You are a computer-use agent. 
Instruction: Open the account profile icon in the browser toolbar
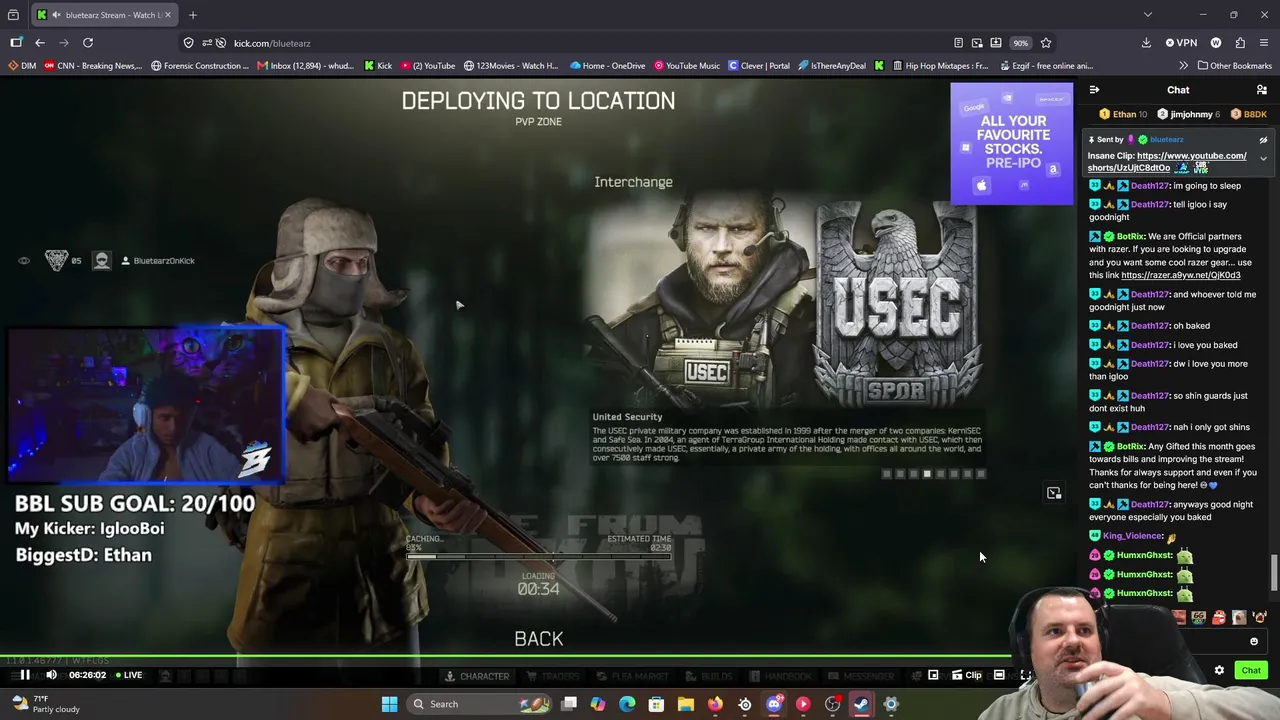[1216, 43]
